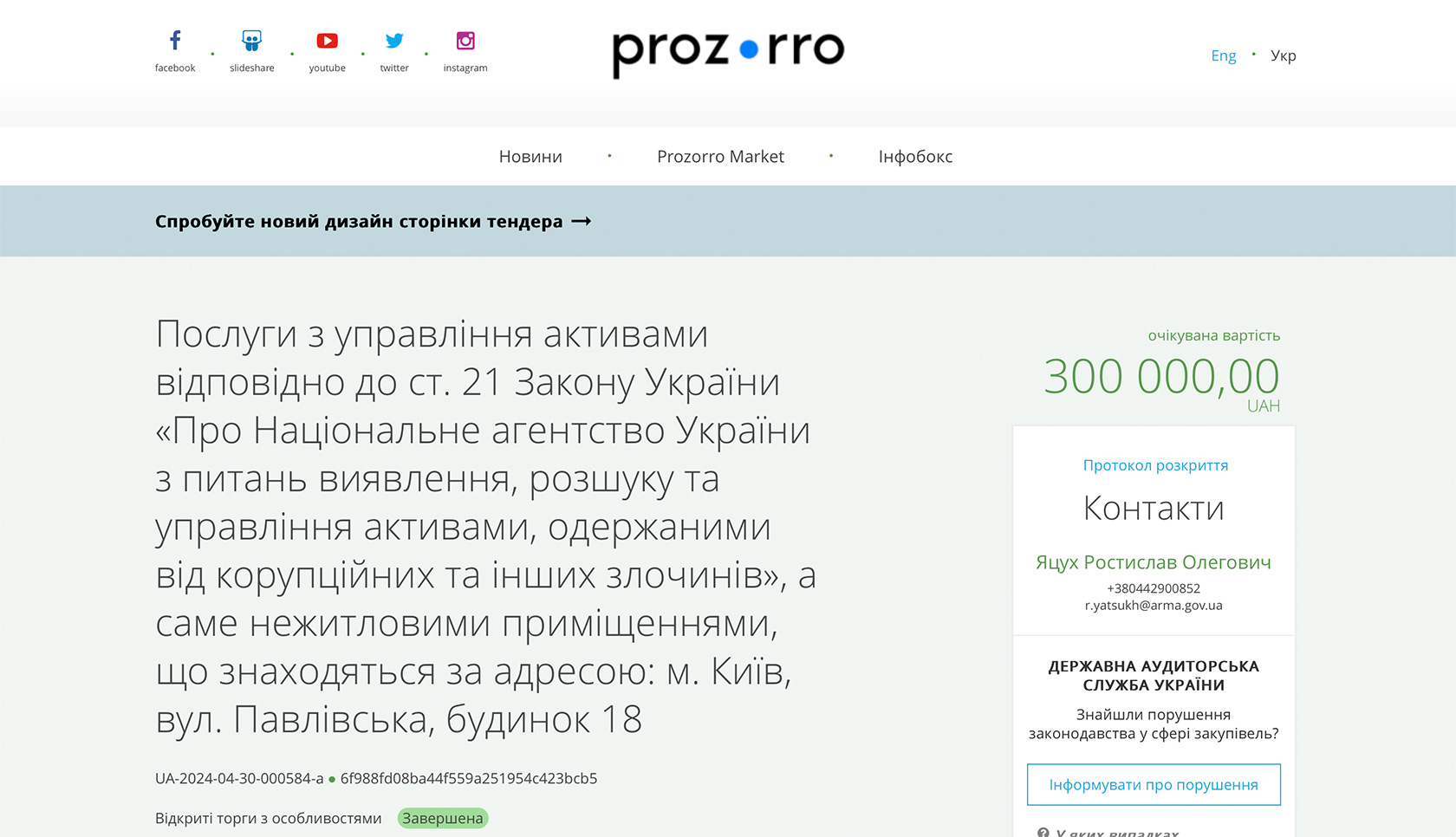Image resolution: width=1456 pixels, height=837 pixels.
Task: Click the question mark icon below the report button
Action: [1043, 832]
